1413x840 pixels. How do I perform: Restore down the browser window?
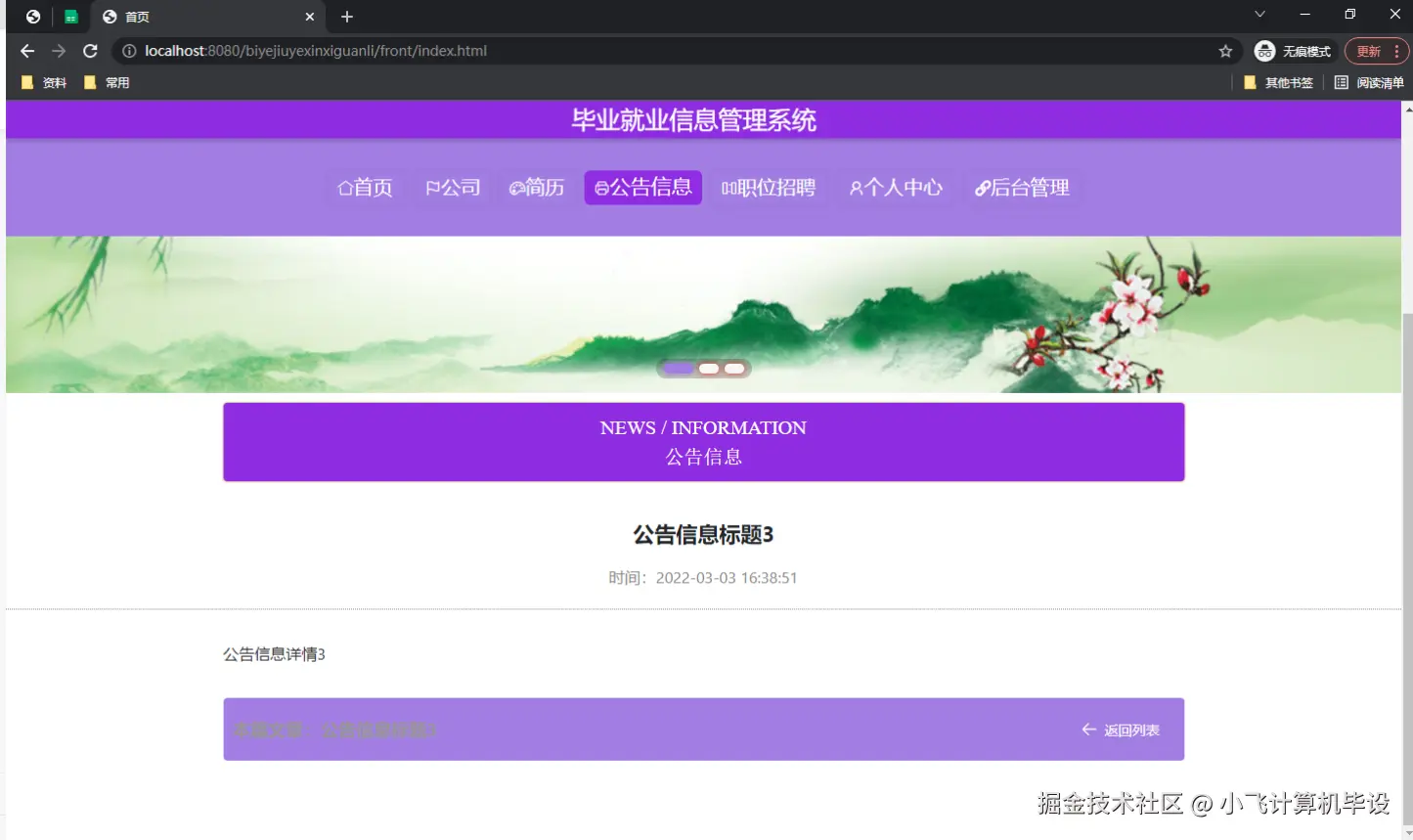pos(1349,15)
